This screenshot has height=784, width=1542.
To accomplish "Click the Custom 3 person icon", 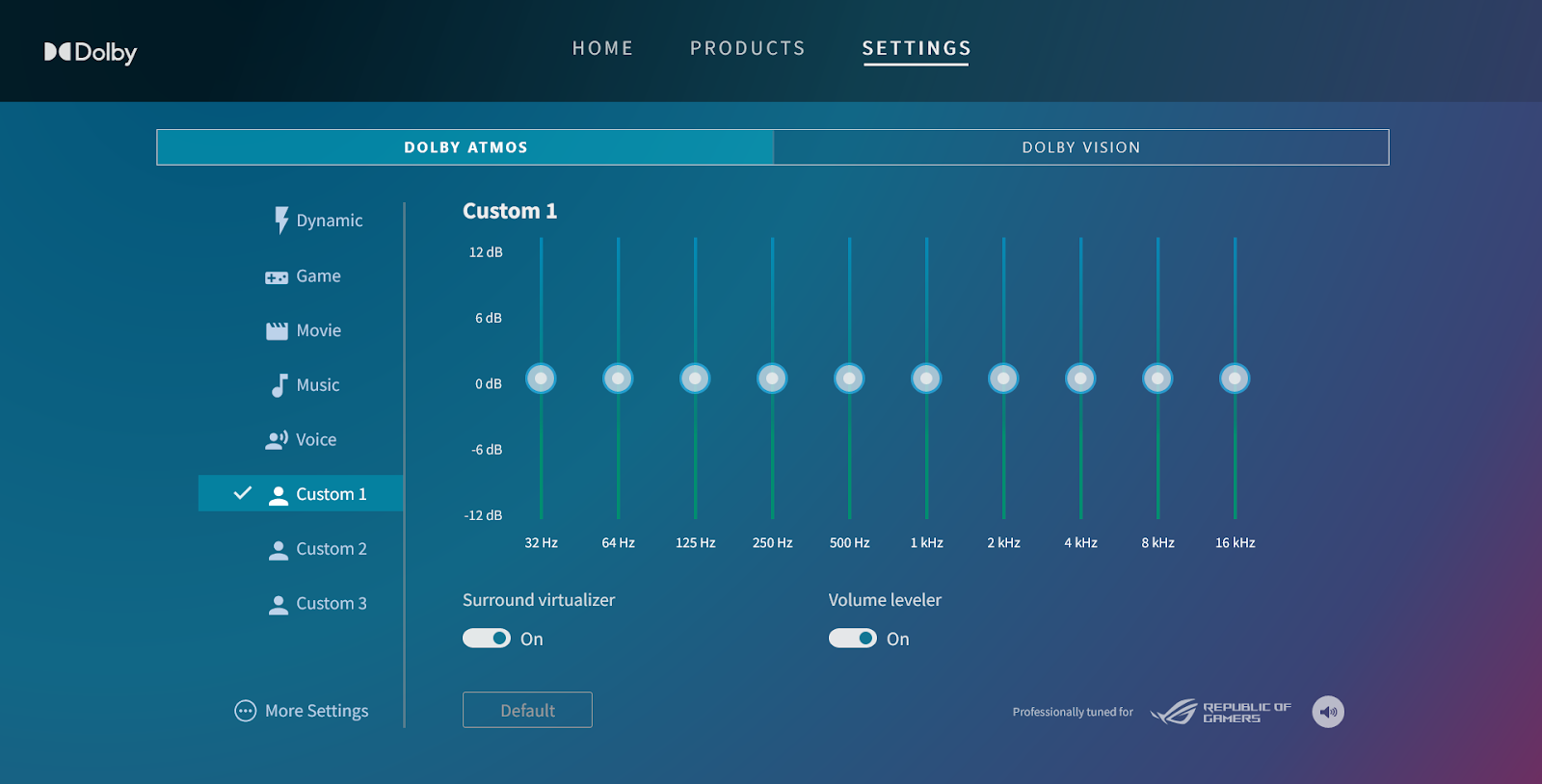I will 279,605.
